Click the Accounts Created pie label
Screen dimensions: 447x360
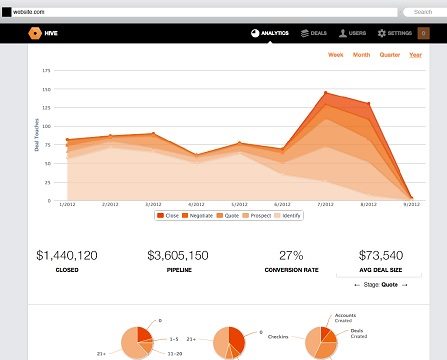pos(345,318)
